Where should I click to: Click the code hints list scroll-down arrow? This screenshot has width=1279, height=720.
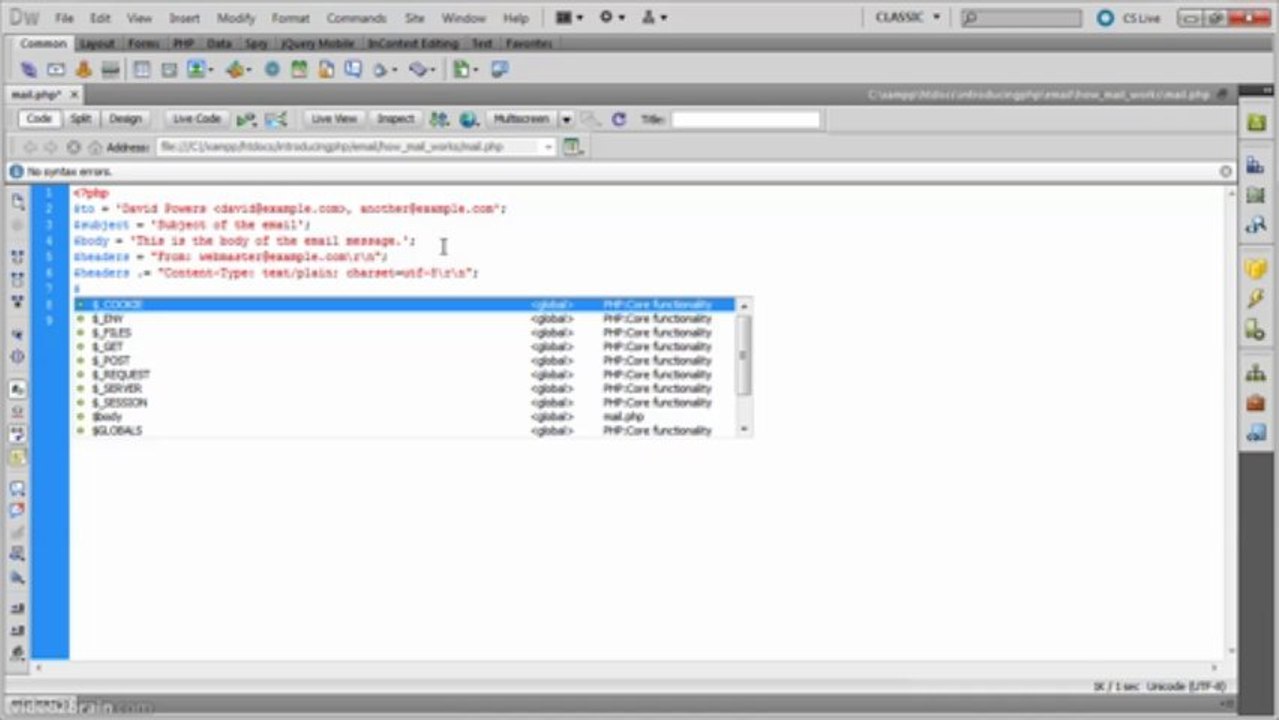click(743, 429)
